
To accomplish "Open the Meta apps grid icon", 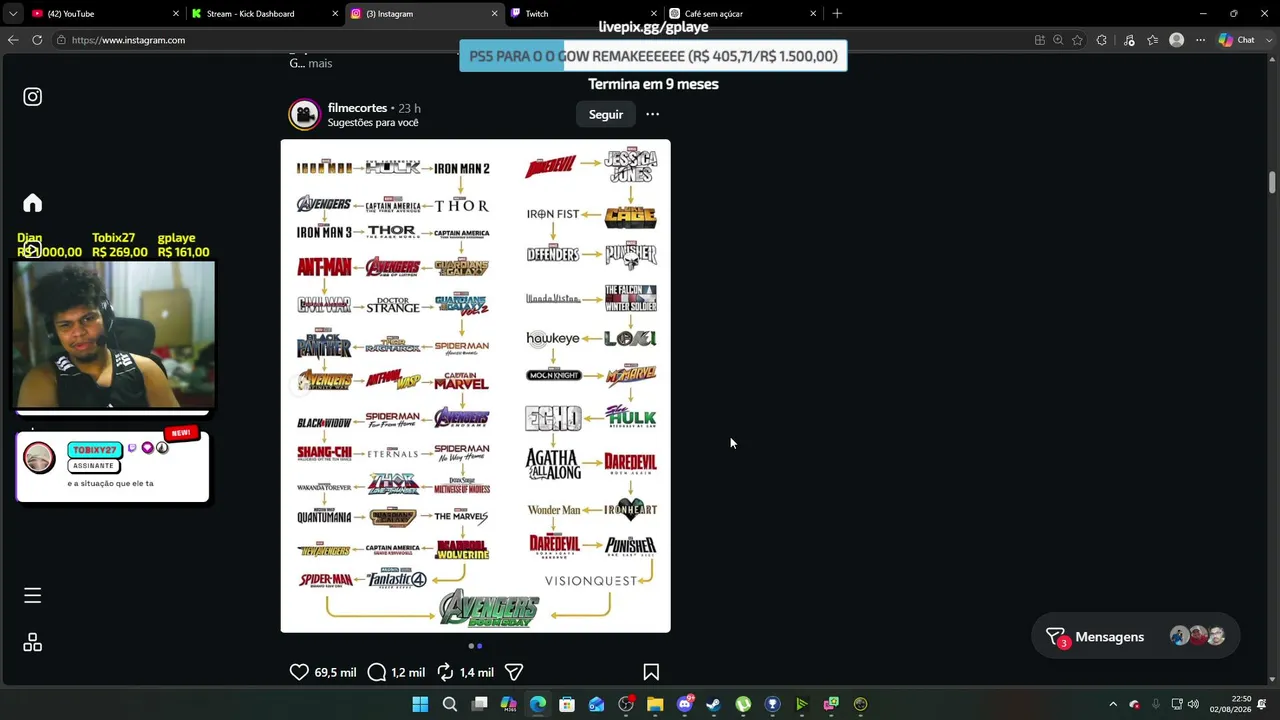I will click(33, 642).
